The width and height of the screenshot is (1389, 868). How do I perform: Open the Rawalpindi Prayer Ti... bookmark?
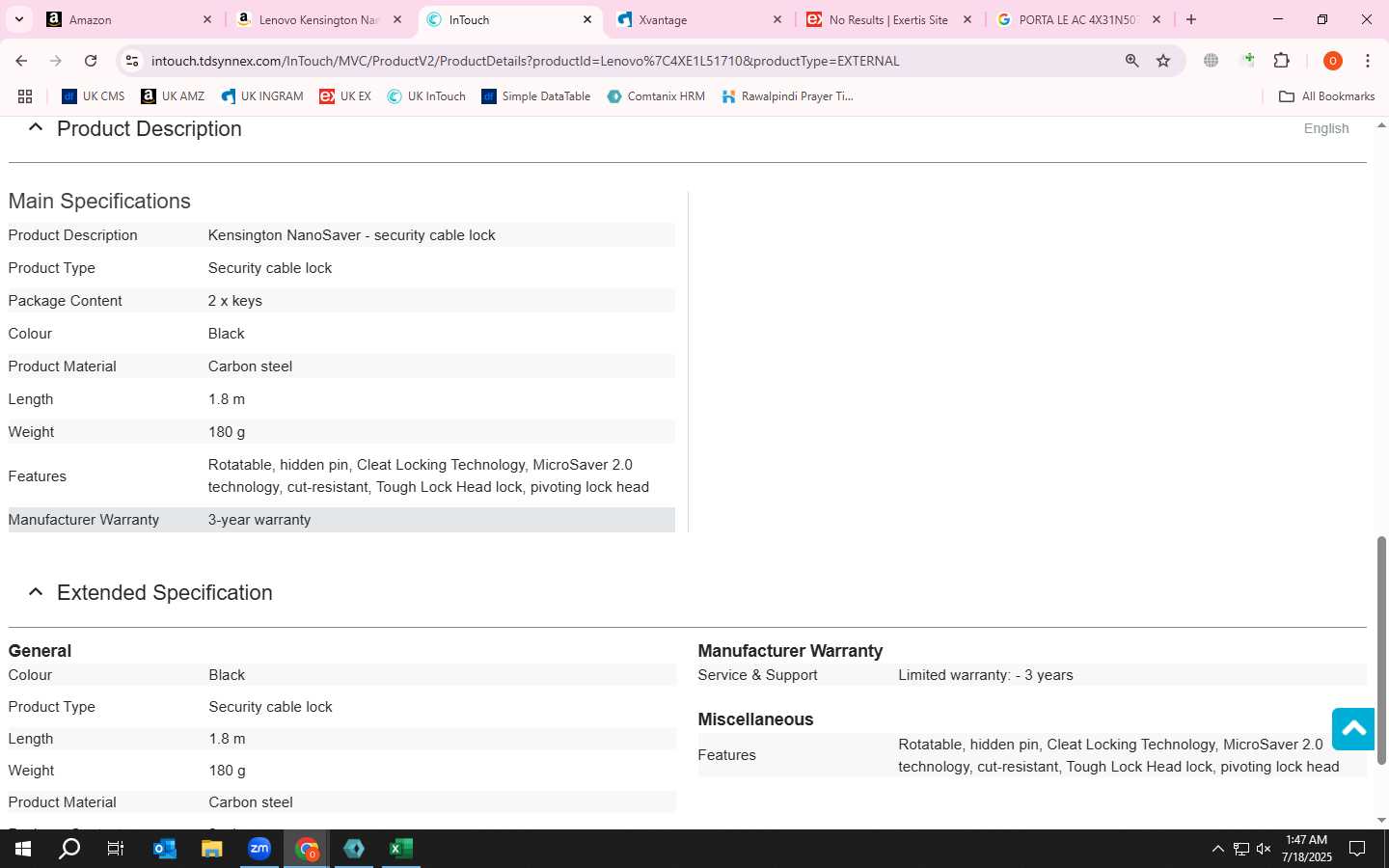pyautogui.click(x=787, y=96)
